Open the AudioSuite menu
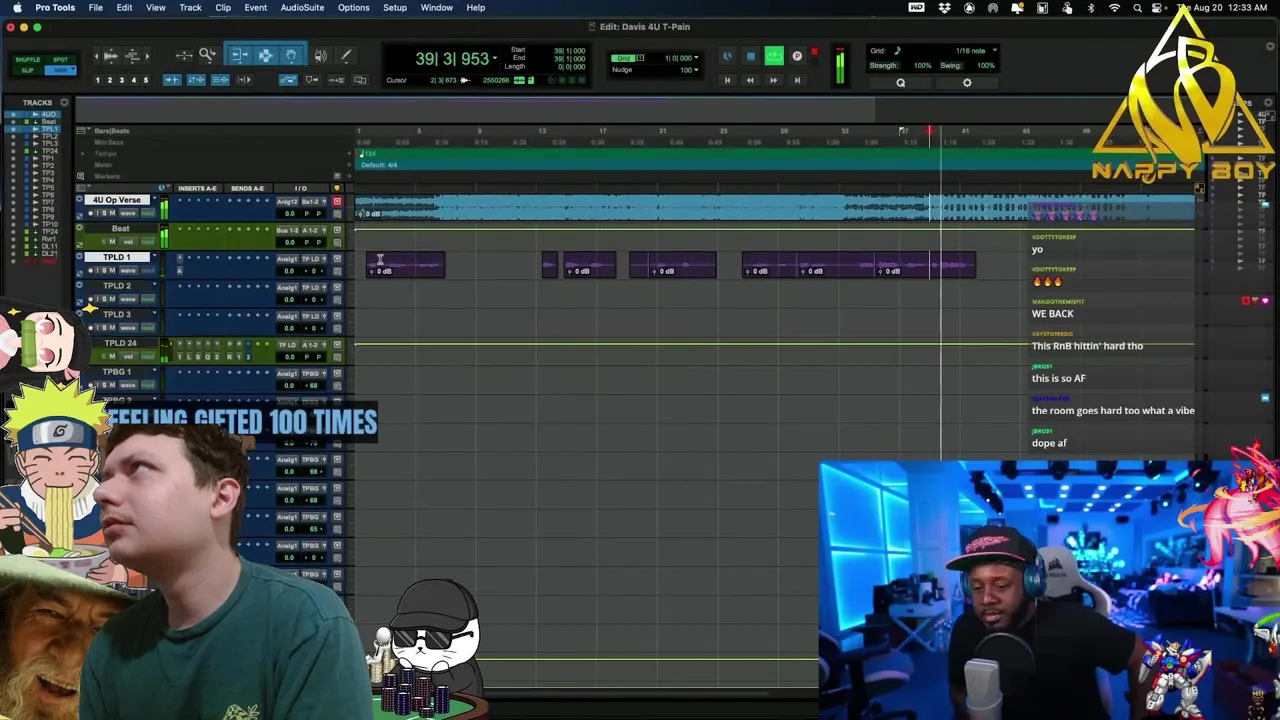Screen dimensions: 1280x720 pos(302,7)
